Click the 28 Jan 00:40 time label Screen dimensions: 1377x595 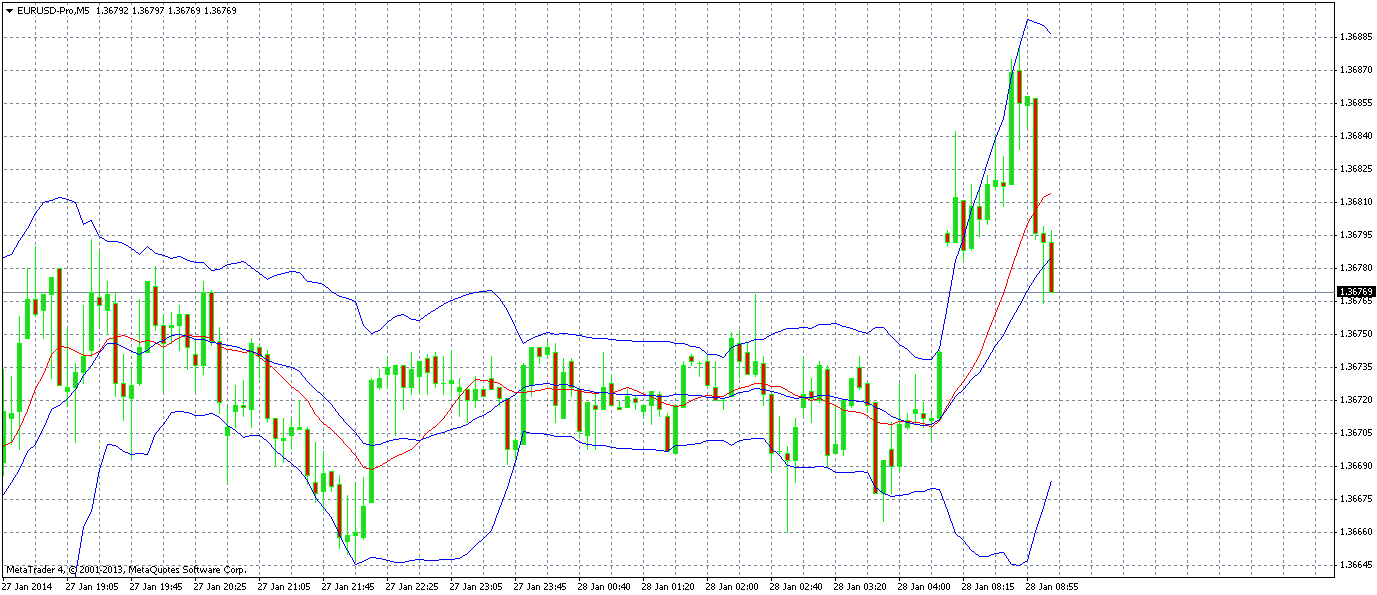tap(604, 587)
